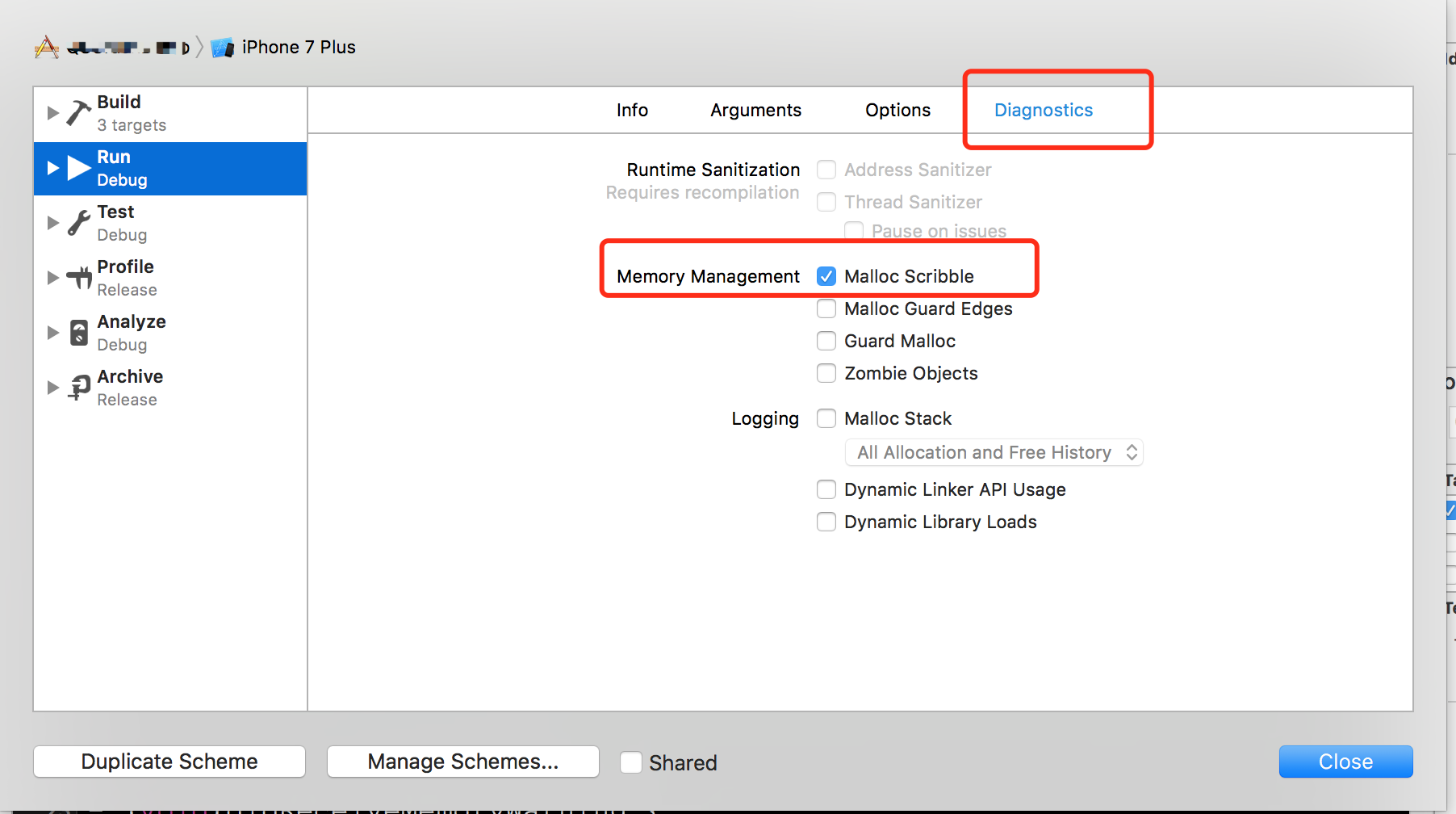1456x814 pixels.
Task: Switch to the Arguments tab
Action: tap(755, 110)
